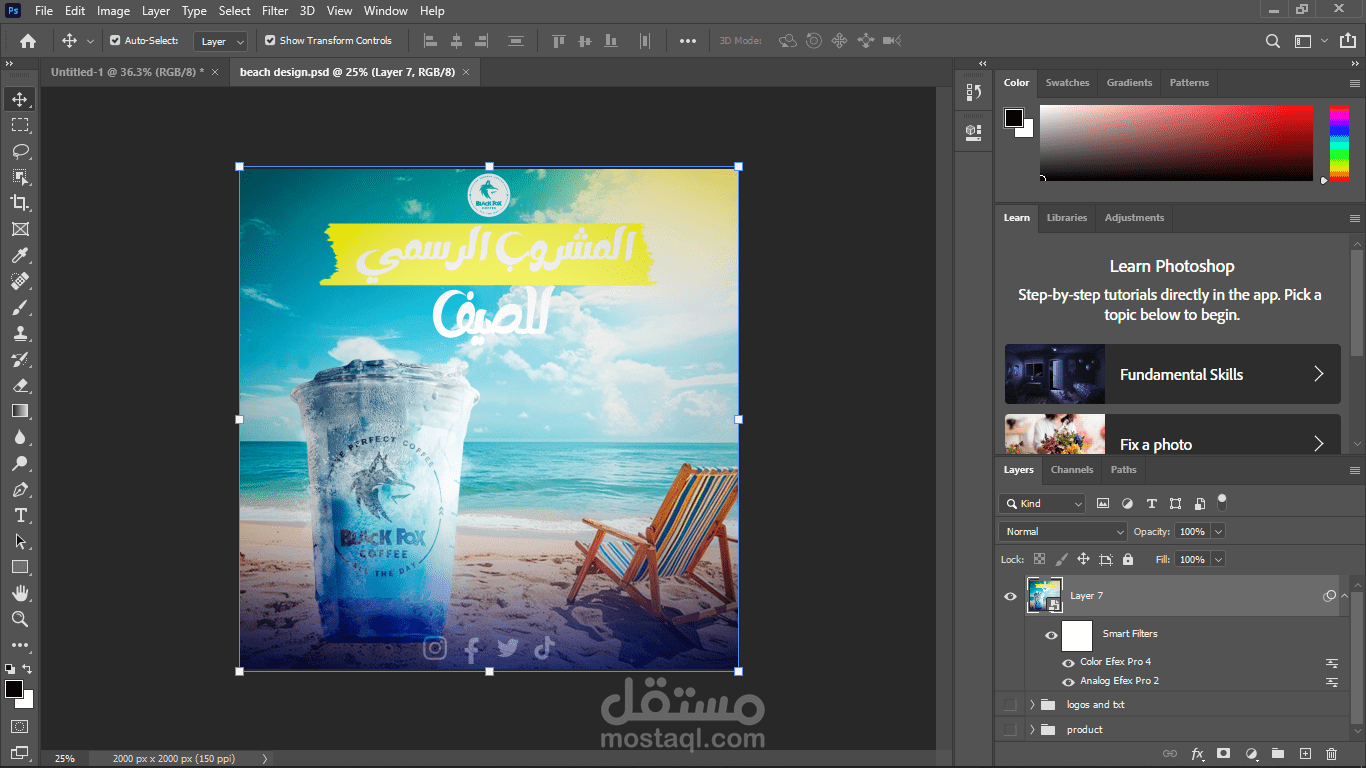The width and height of the screenshot is (1366, 768).
Task: Open the Opacity slider dropdown arrow
Action: pos(1218,532)
